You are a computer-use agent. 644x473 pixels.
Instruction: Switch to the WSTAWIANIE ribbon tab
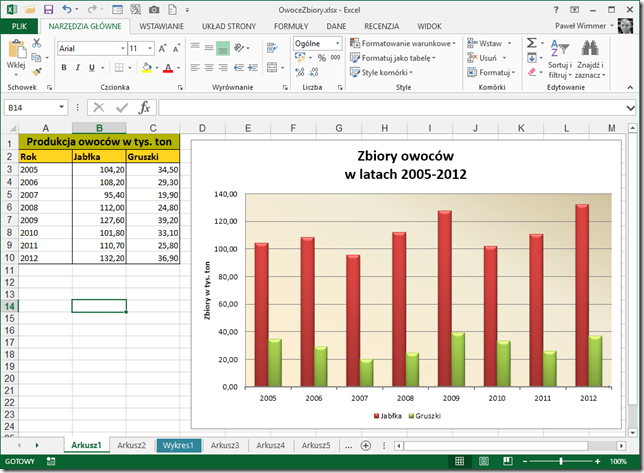click(161, 26)
